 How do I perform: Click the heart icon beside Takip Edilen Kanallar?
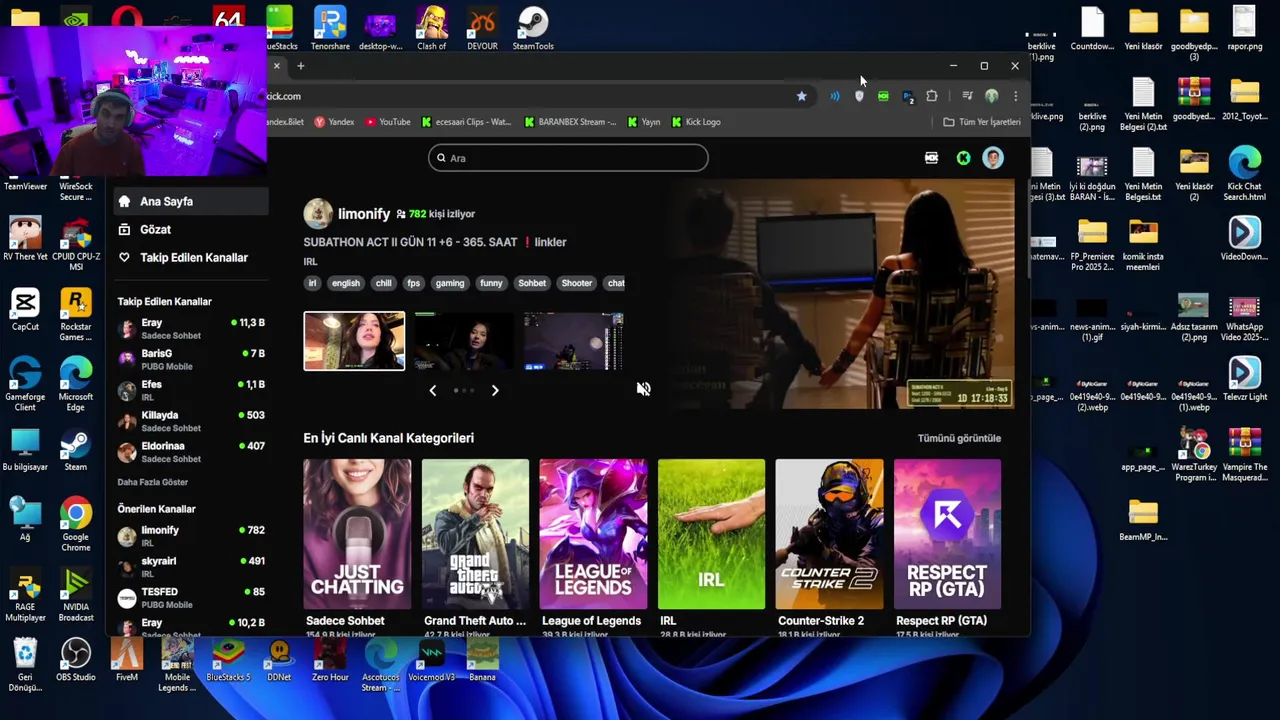coord(124,257)
